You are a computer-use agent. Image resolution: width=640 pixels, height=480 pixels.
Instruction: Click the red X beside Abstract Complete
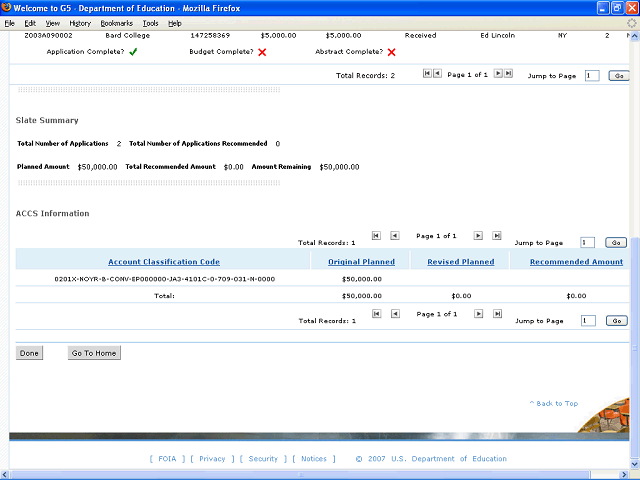pyautogui.click(x=391, y=52)
